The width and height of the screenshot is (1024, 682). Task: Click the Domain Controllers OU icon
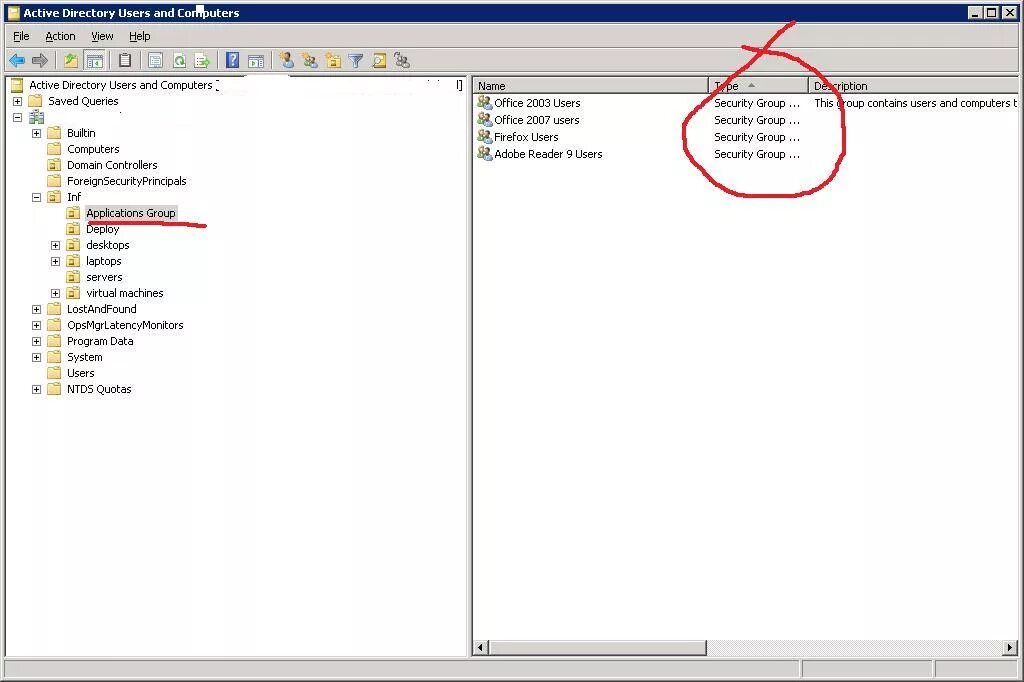(54, 165)
